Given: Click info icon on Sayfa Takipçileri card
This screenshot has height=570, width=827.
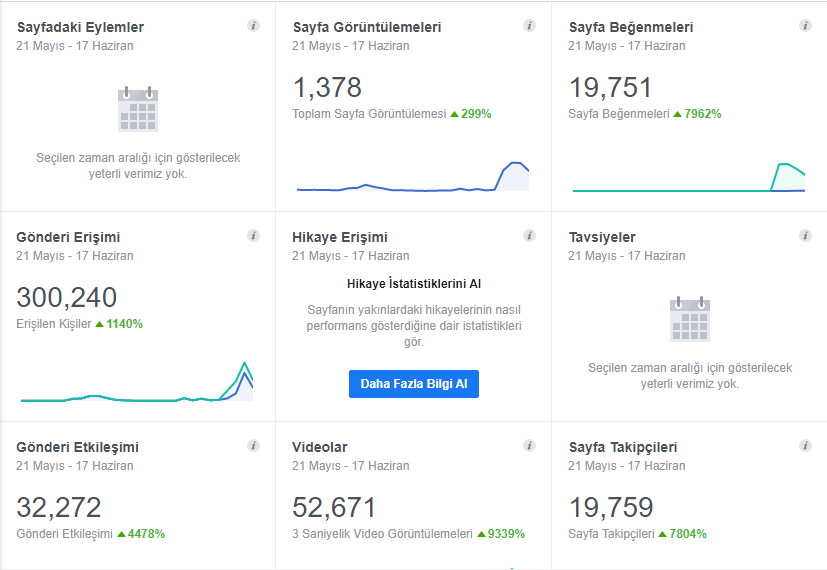Looking at the screenshot, I should click(x=805, y=446).
